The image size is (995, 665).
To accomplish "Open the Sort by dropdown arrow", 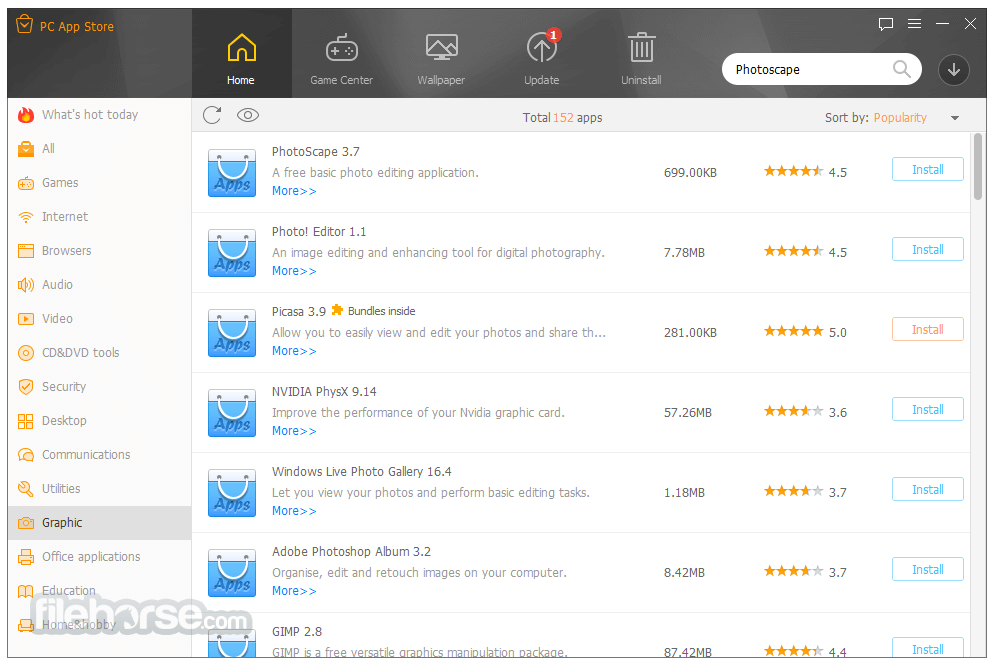I will pos(954,118).
